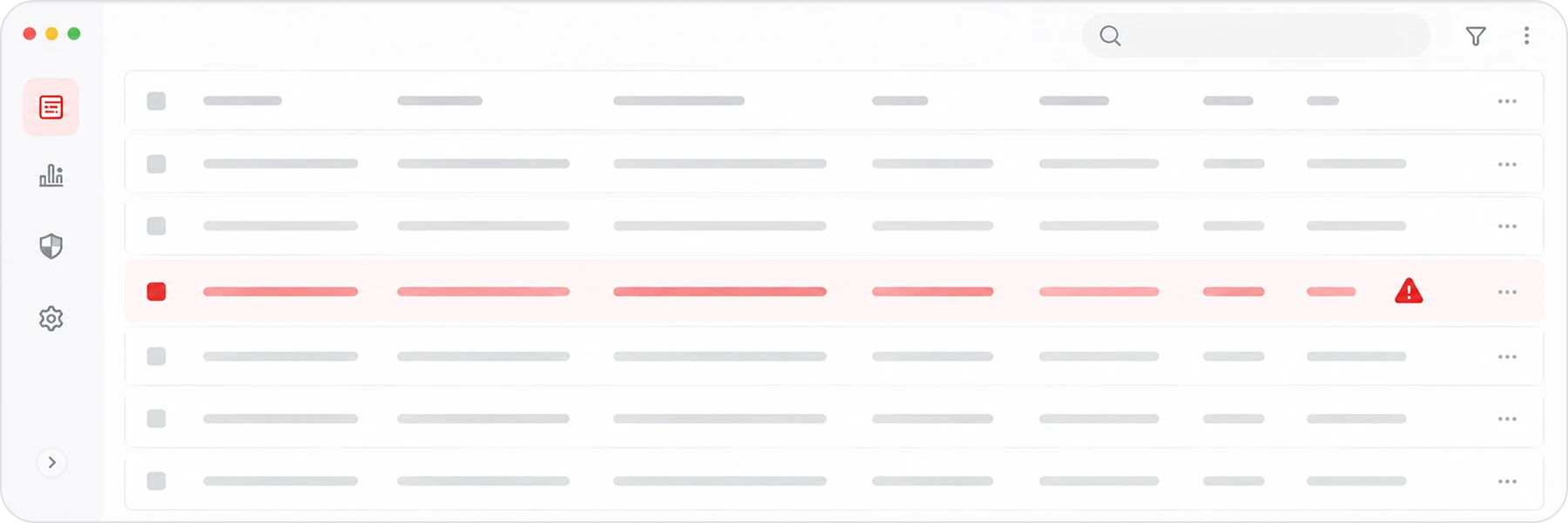Open the list view in the sidebar
This screenshot has height=523, width=1568.
coord(51,107)
